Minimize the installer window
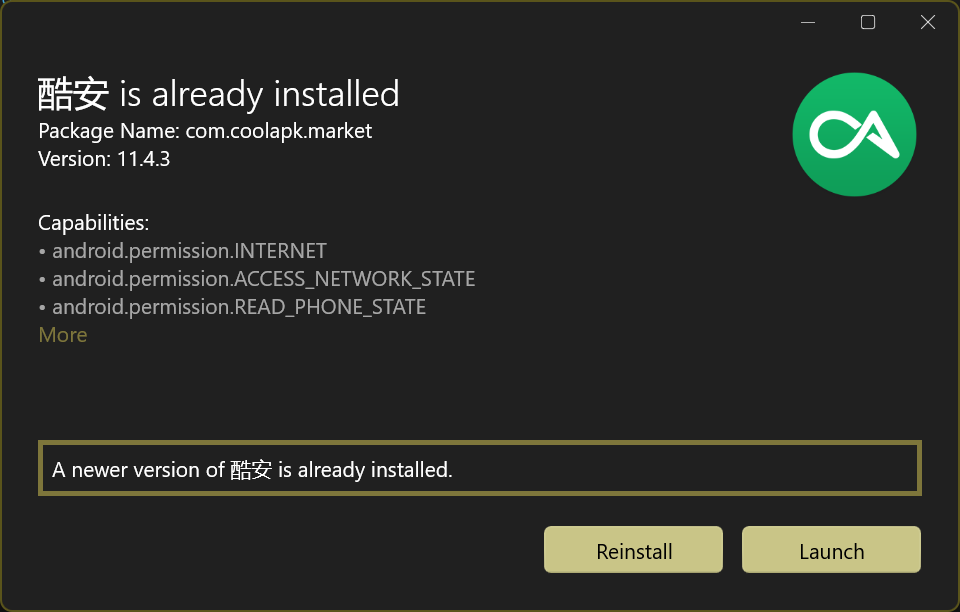 tap(807, 21)
